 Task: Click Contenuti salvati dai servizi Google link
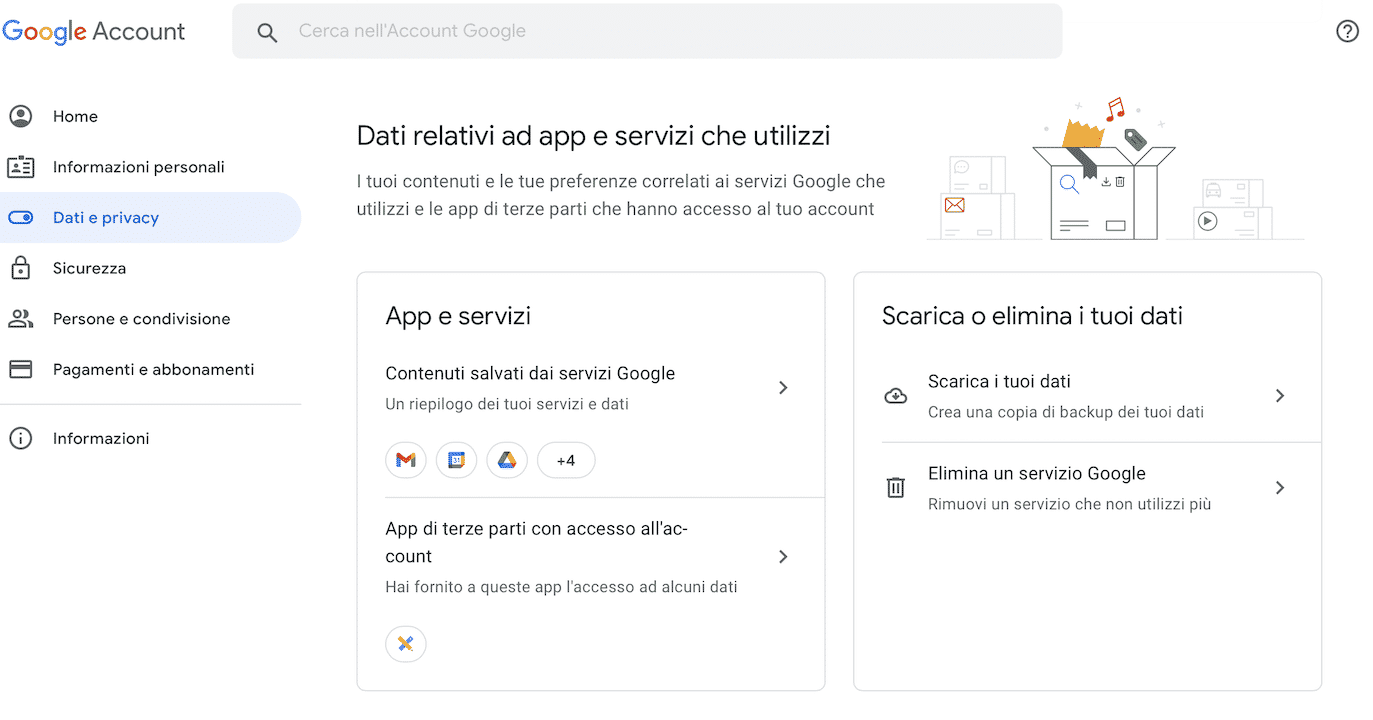(530, 373)
